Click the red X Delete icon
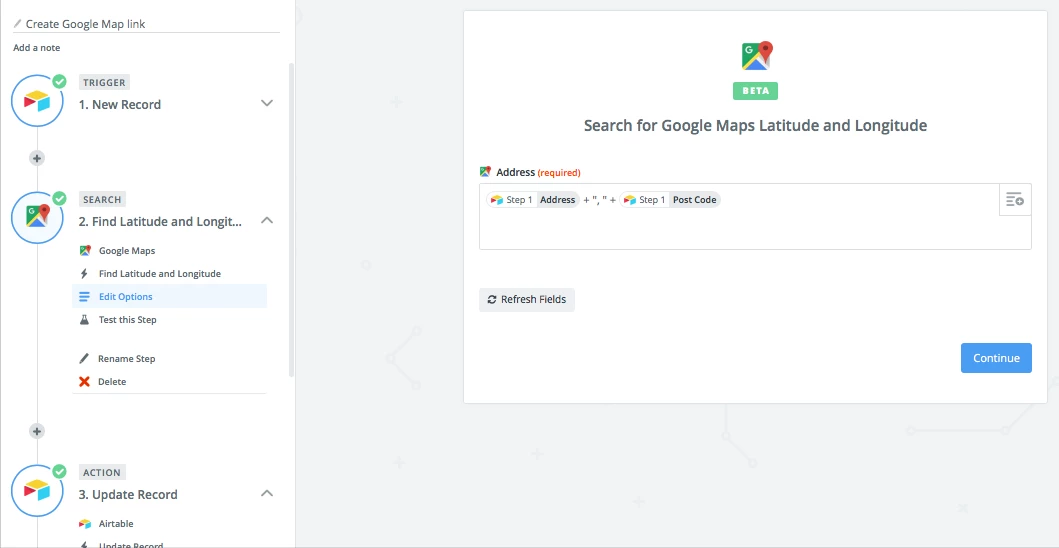The image size is (1059, 548). point(84,382)
